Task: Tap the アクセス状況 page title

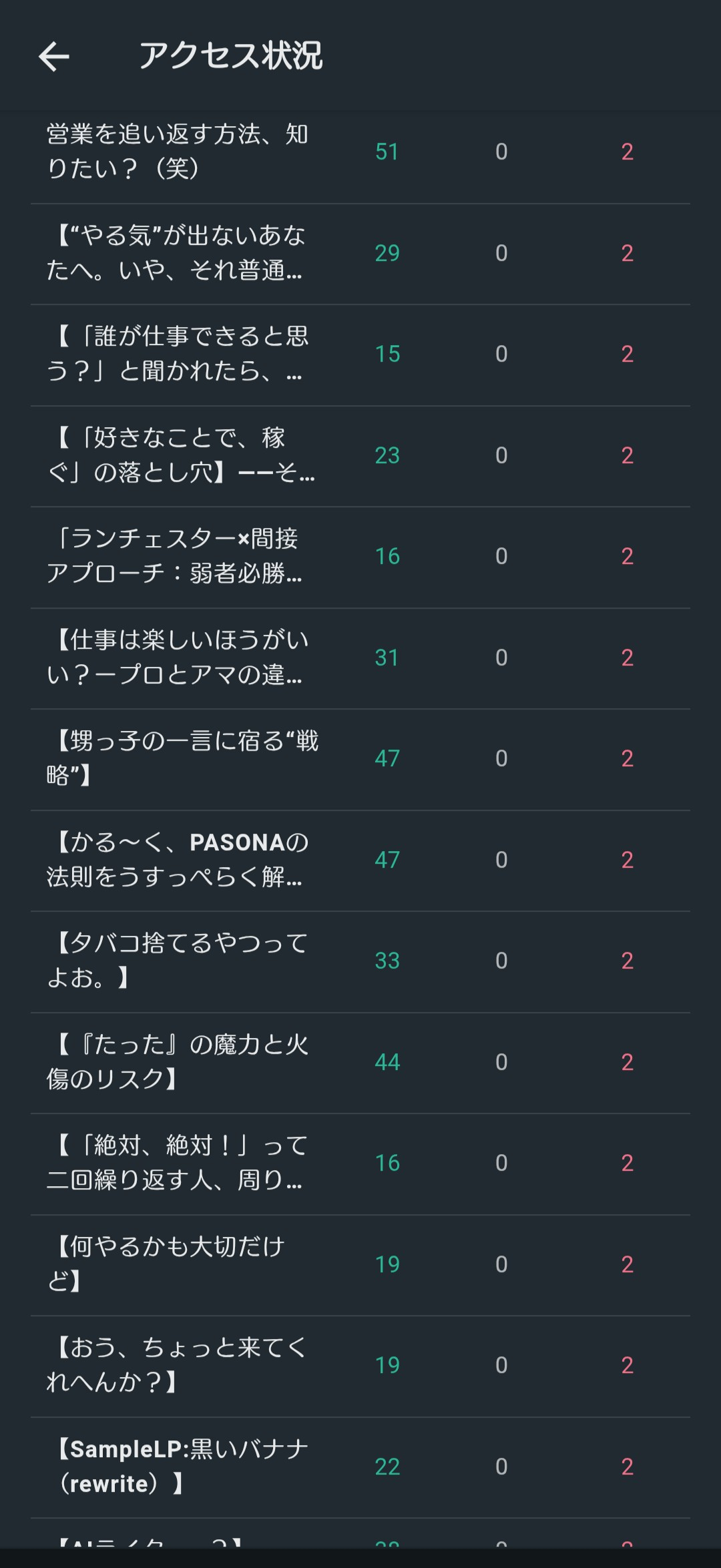Action: point(230,56)
